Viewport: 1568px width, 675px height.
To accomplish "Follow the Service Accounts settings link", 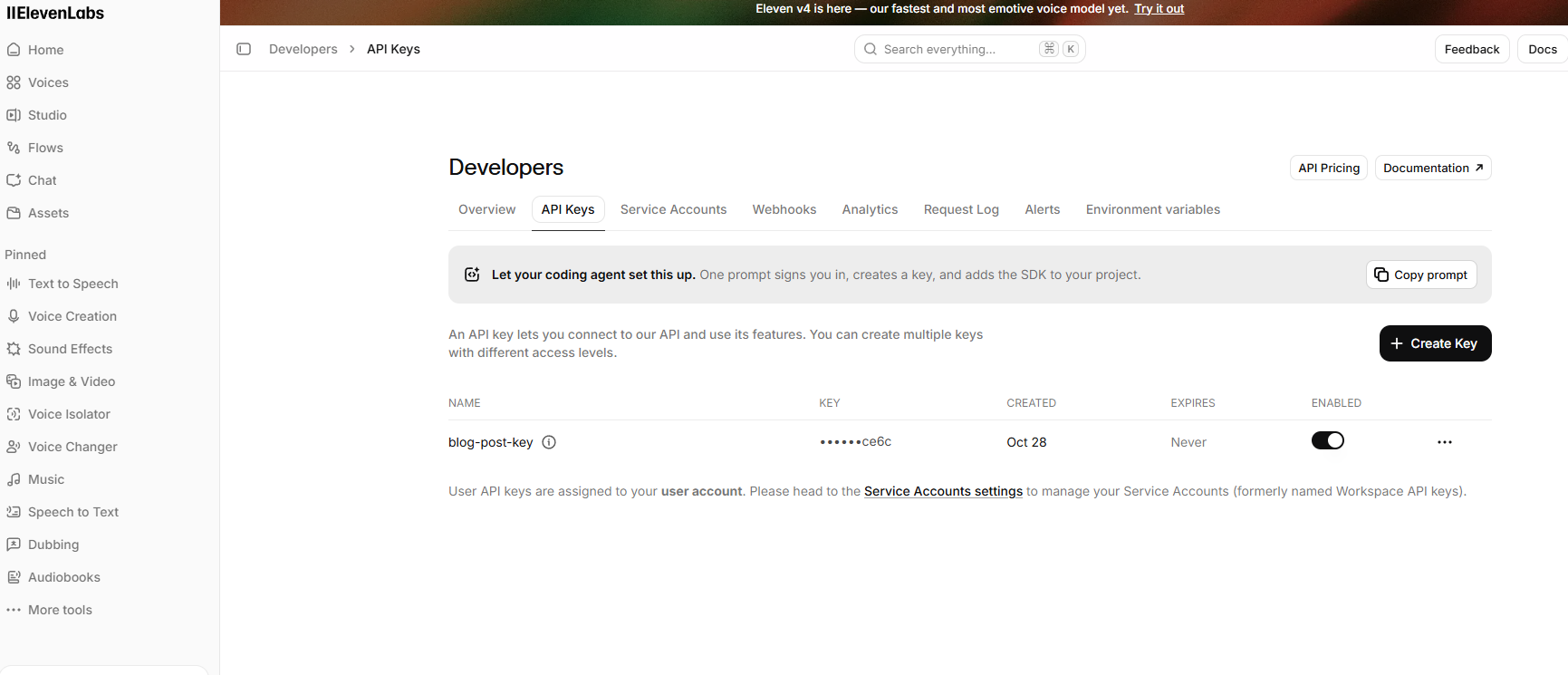I will pos(943,491).
